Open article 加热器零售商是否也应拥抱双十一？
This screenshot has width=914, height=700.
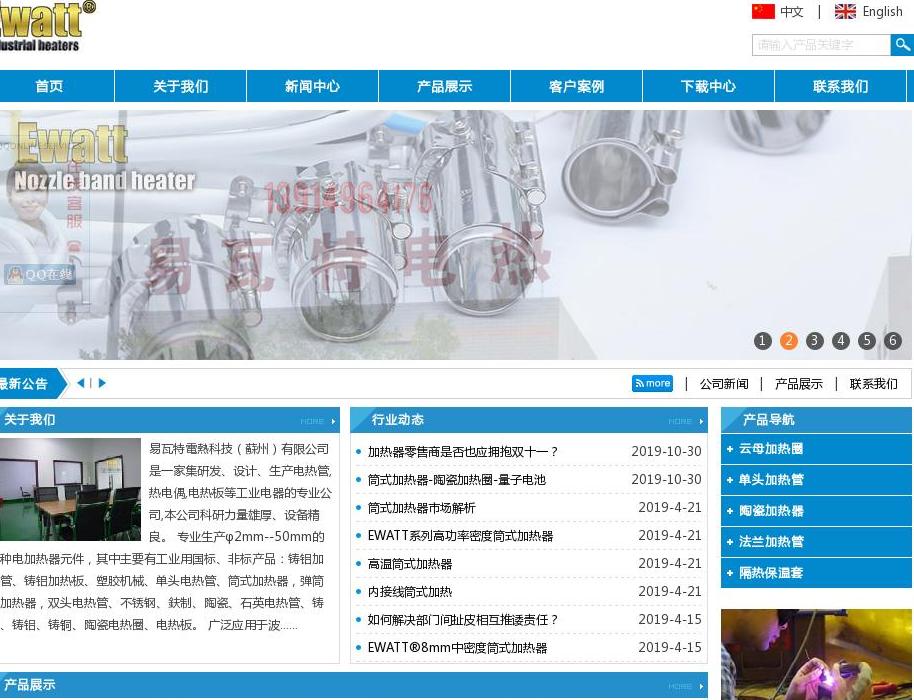pos(463,452)
